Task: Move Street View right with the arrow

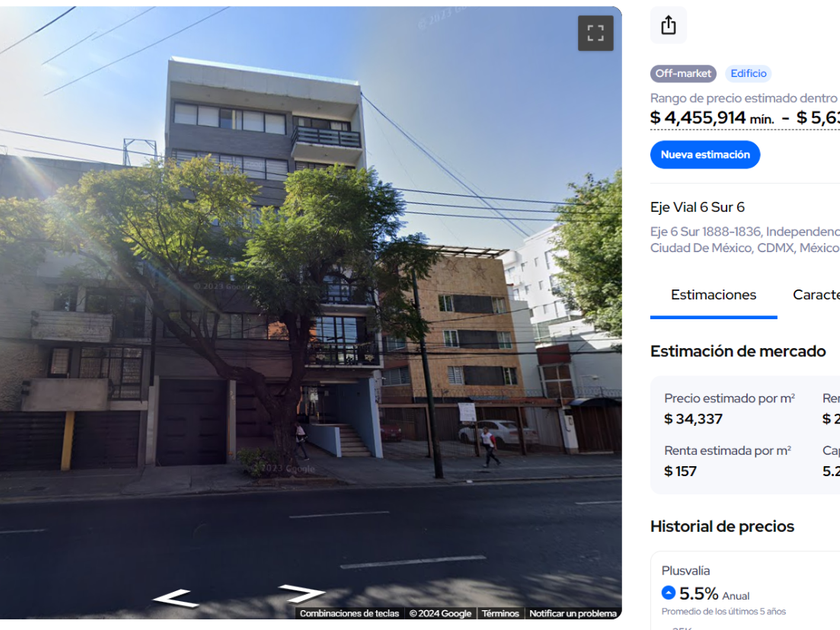Action: tap(302, 594)
